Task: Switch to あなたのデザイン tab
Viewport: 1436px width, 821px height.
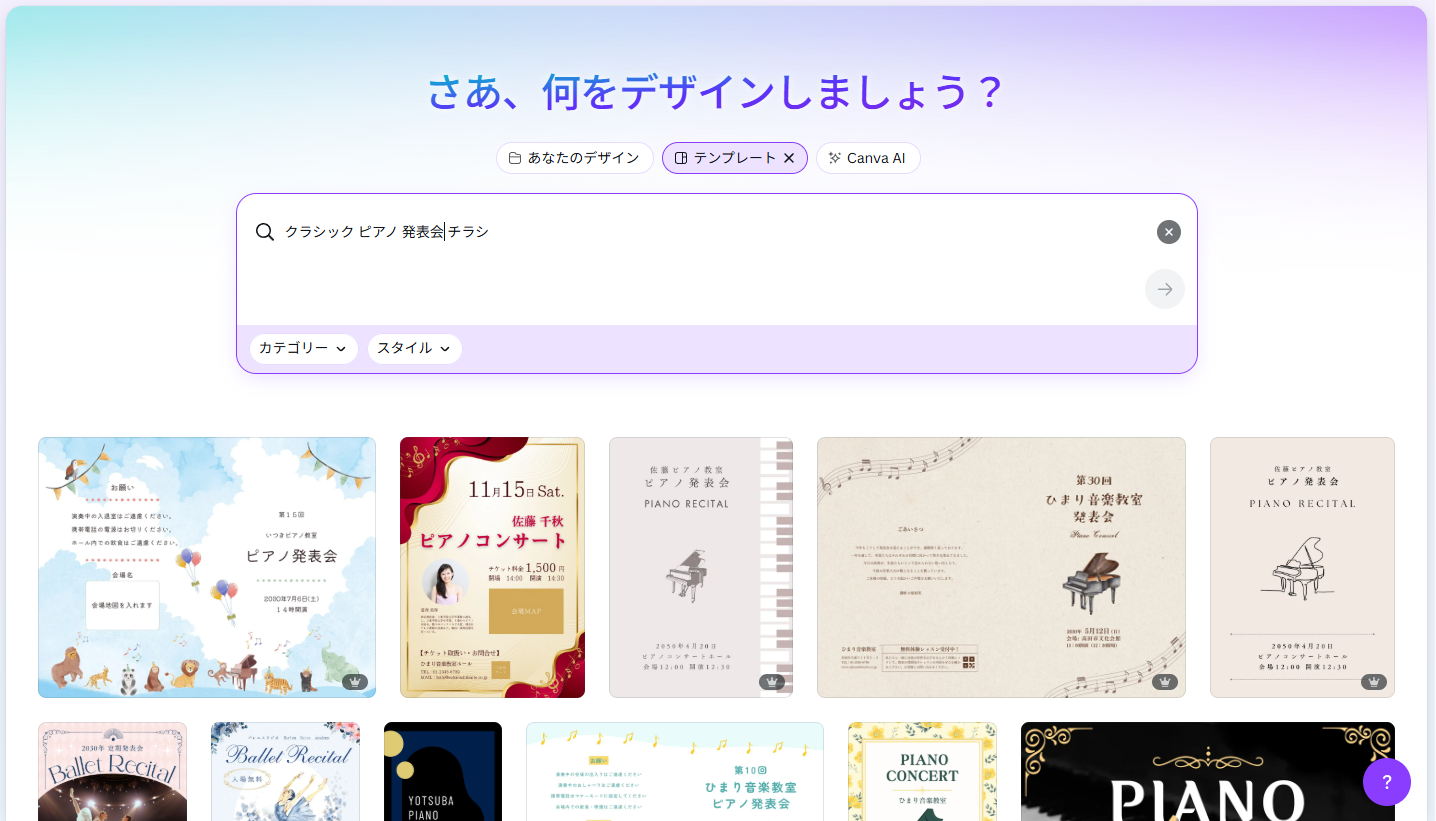Action: coord(574,158)
